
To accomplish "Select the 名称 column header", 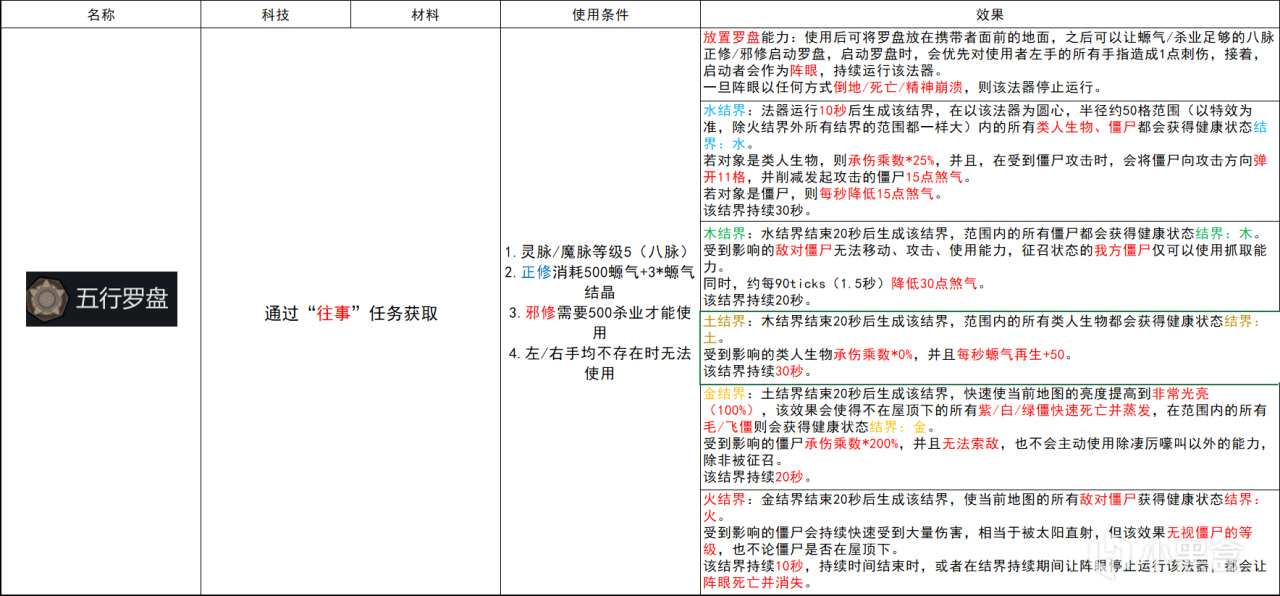I will click(x=100, y=14).
